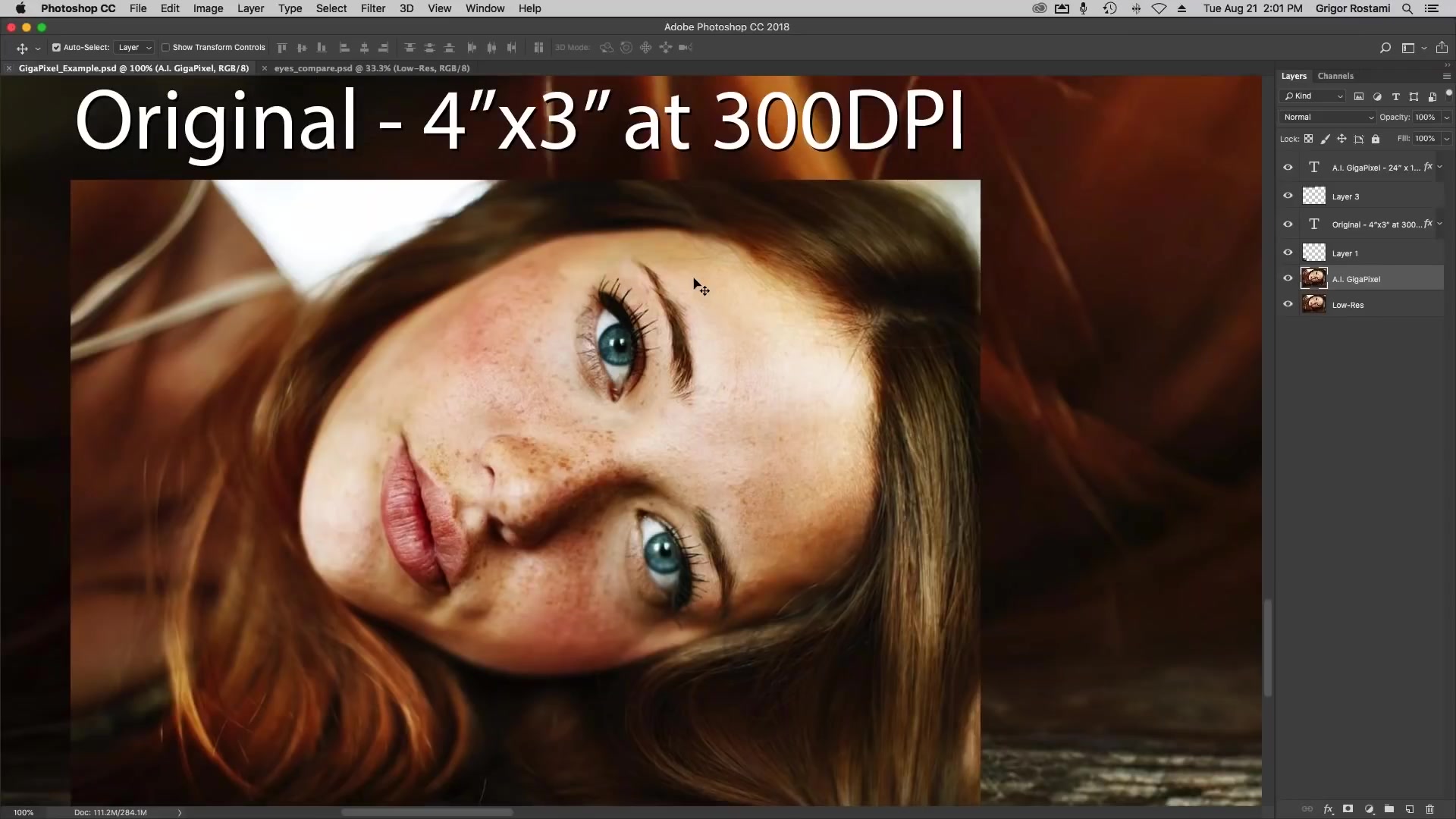Image resolution: width=1456 pixels, height=819 pixels.
Task: Toggle Lock all padlock icon
Action: click(1376, 139)
